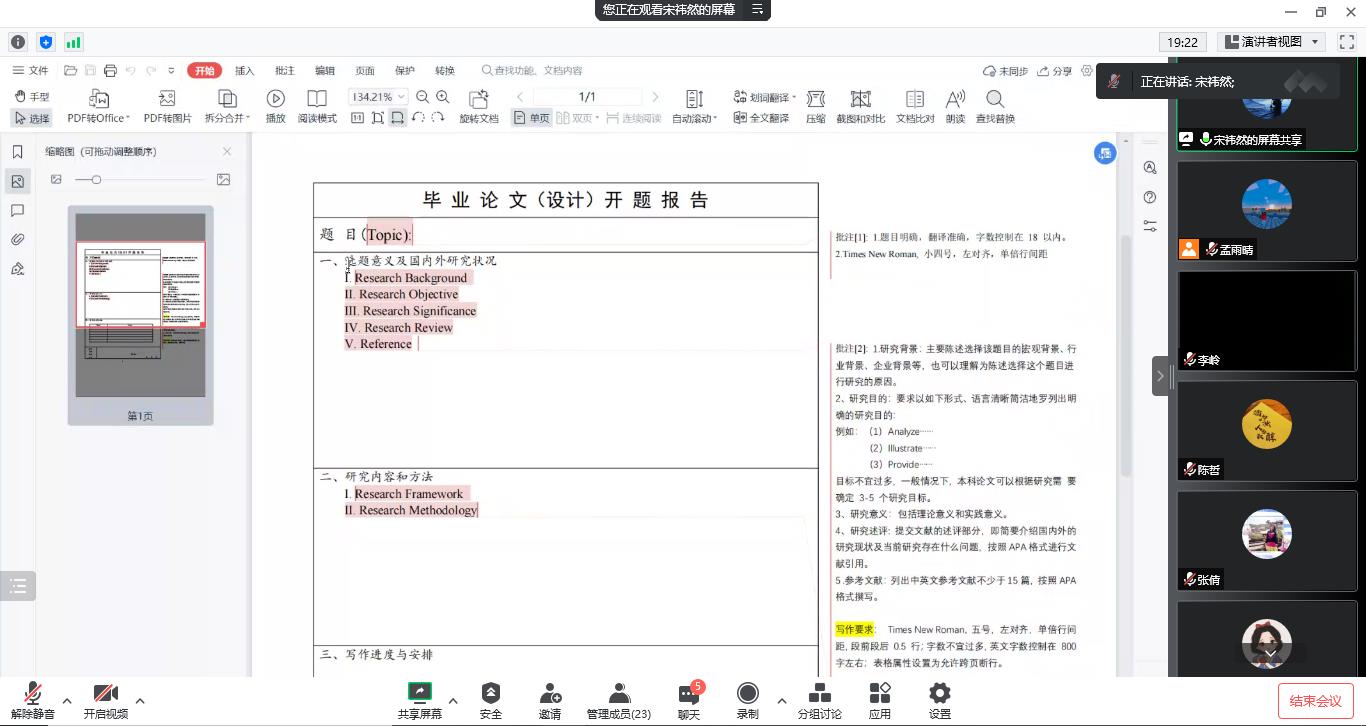
Task: Open the 聊天 chat with 5 unread
Action: [x=690, y=701]
